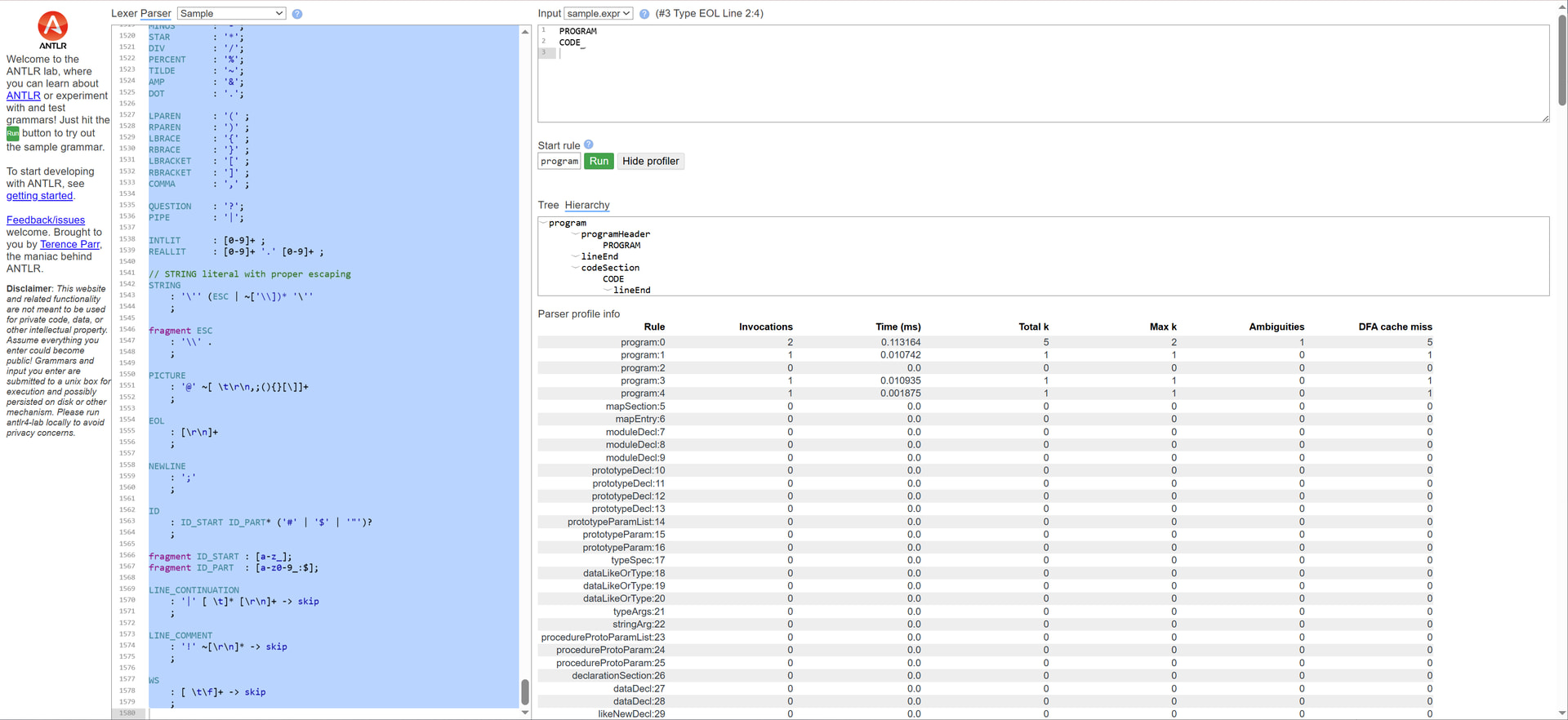The height and width of the screenshot is (720, 1568).
Task: Click the grammar editor vertical scrollbar thumb
Action: pos(525,691)
